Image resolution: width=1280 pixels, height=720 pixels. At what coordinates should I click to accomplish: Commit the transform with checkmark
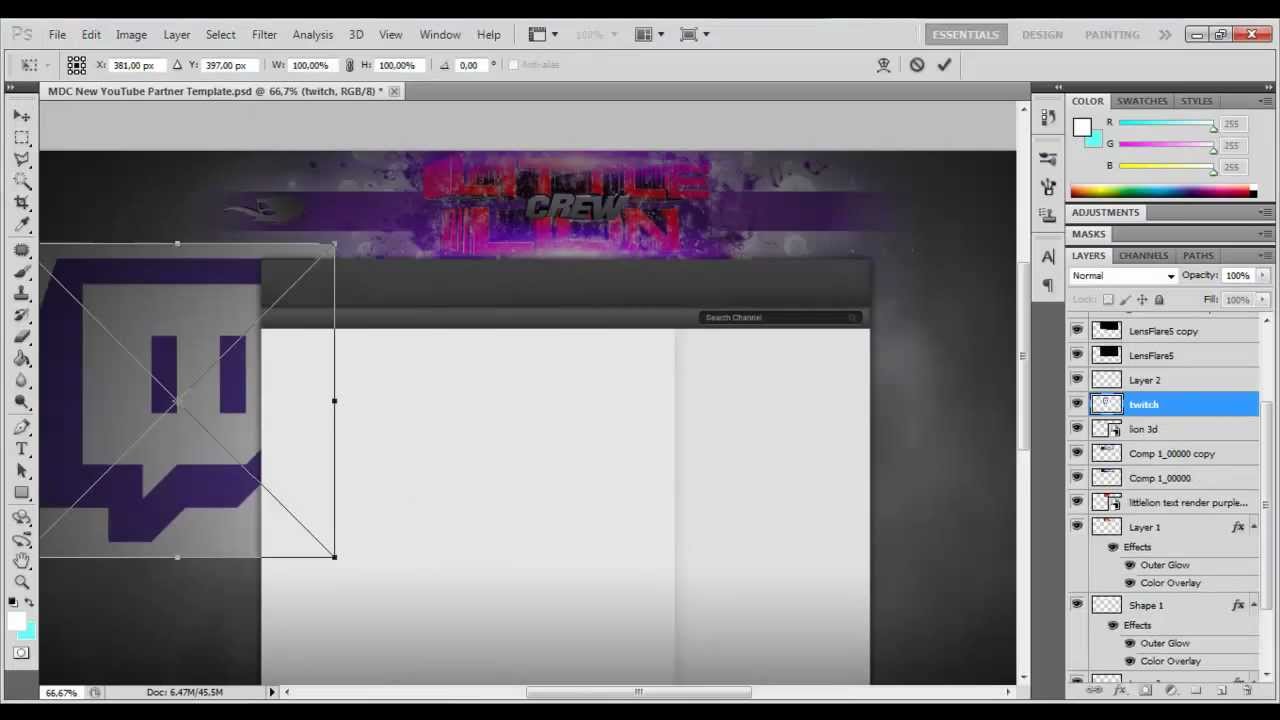click(x=944, y=65)
